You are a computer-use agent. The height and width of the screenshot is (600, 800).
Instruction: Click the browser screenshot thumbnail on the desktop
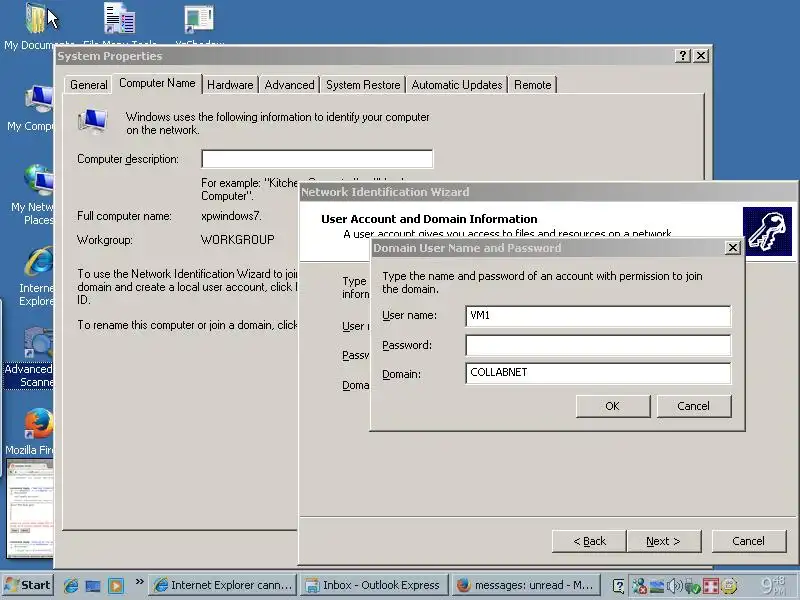(29, 509)
